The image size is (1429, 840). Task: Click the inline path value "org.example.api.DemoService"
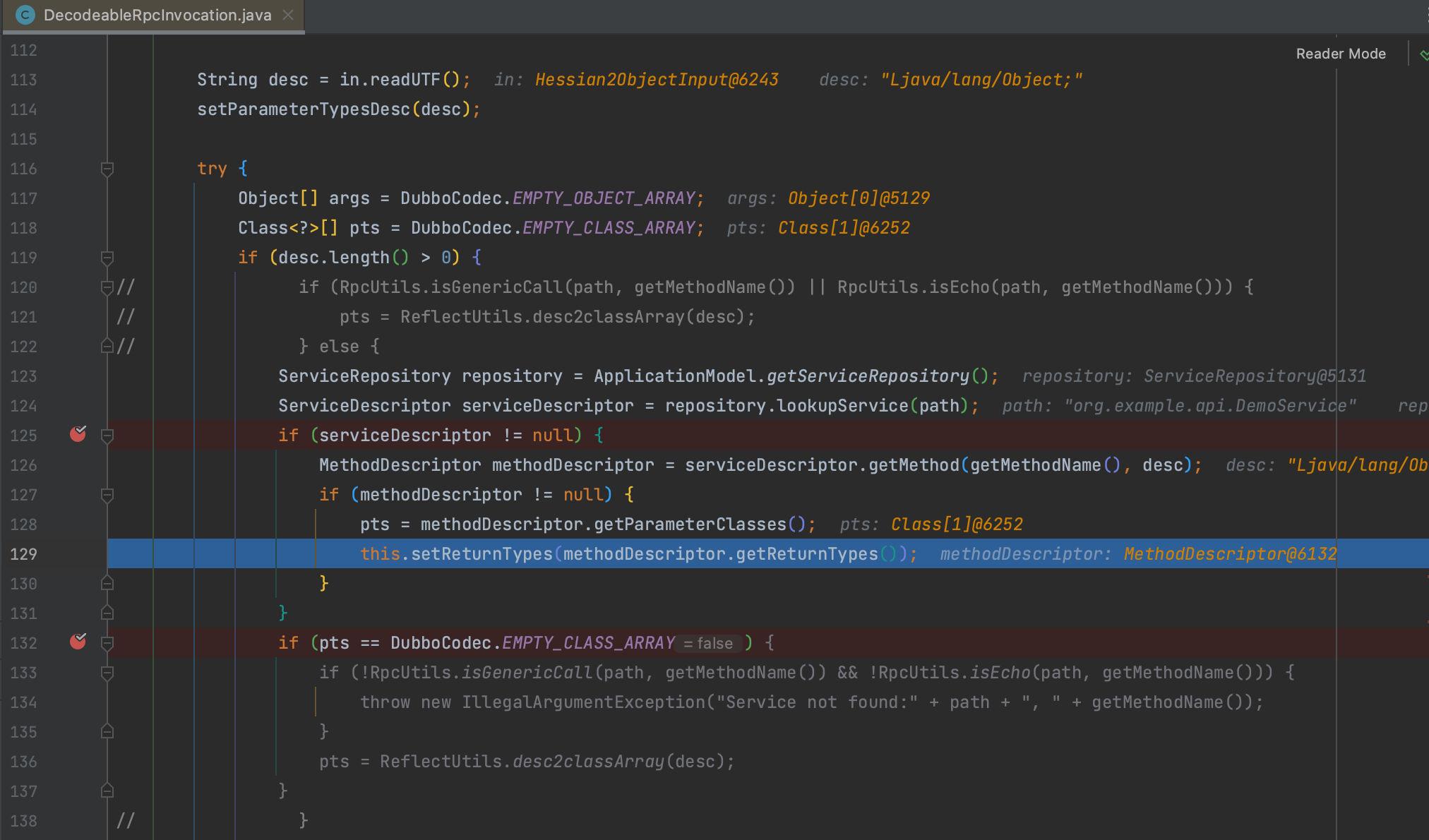pyautogui.click(x=1210, y=406)
